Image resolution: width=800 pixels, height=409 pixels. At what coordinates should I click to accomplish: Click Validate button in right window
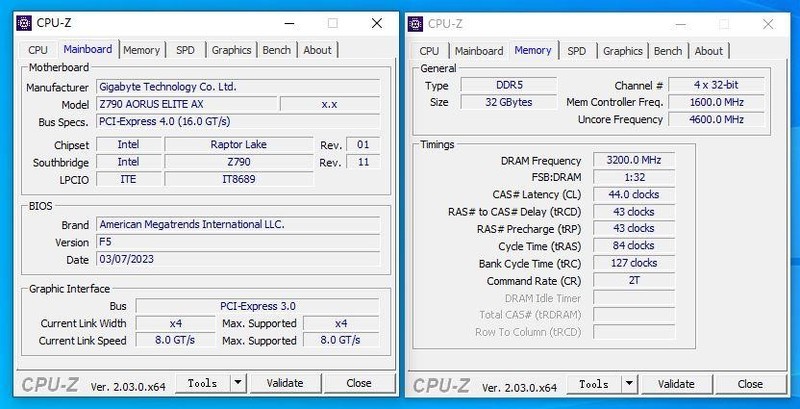[x=677, y=384]
